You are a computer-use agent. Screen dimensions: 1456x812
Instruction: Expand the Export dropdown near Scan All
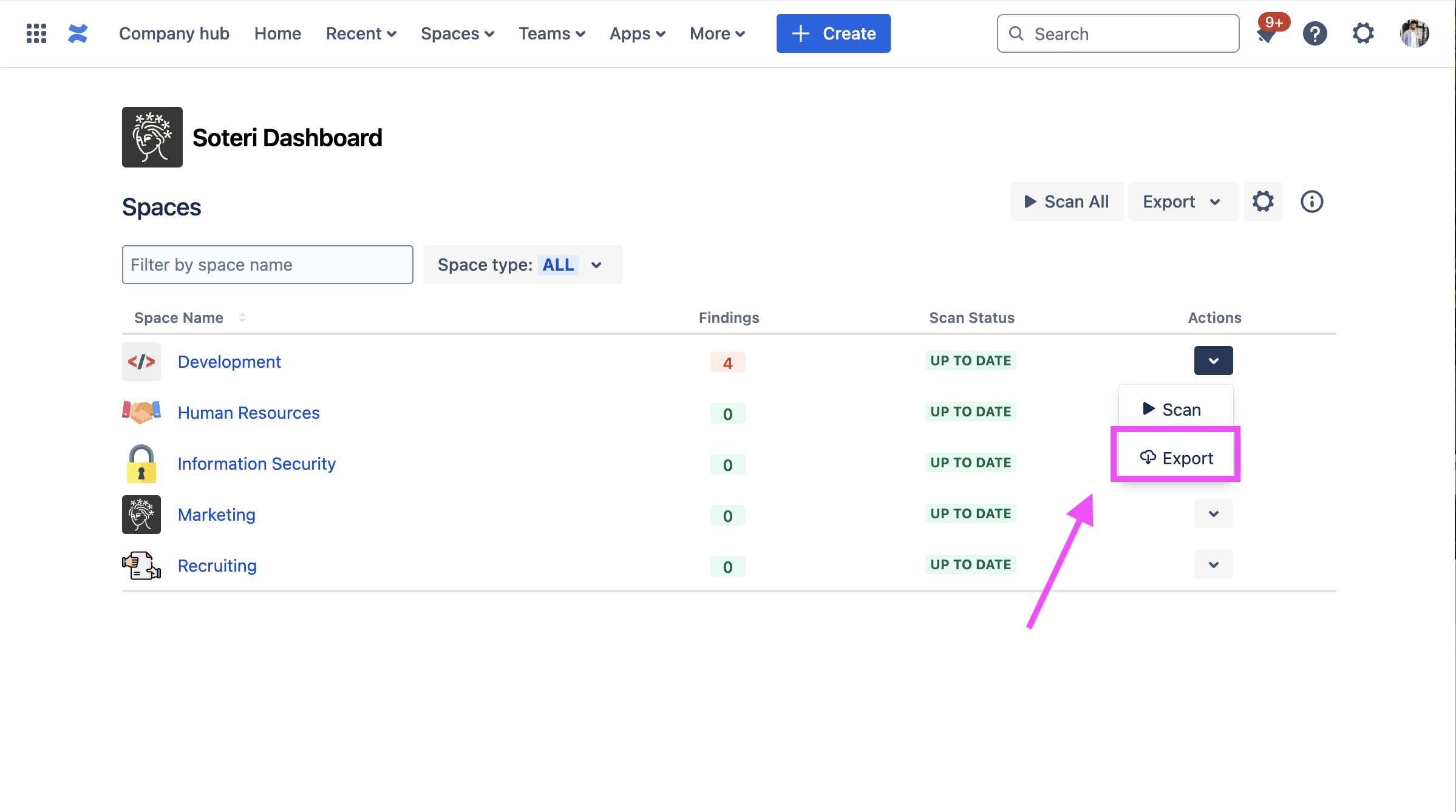pos(1182,201)
